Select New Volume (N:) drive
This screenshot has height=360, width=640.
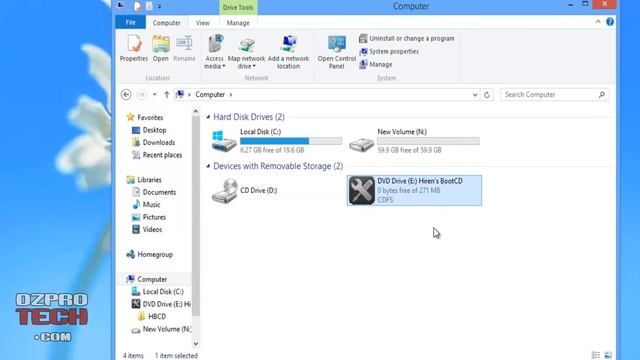tap(414, 141)
